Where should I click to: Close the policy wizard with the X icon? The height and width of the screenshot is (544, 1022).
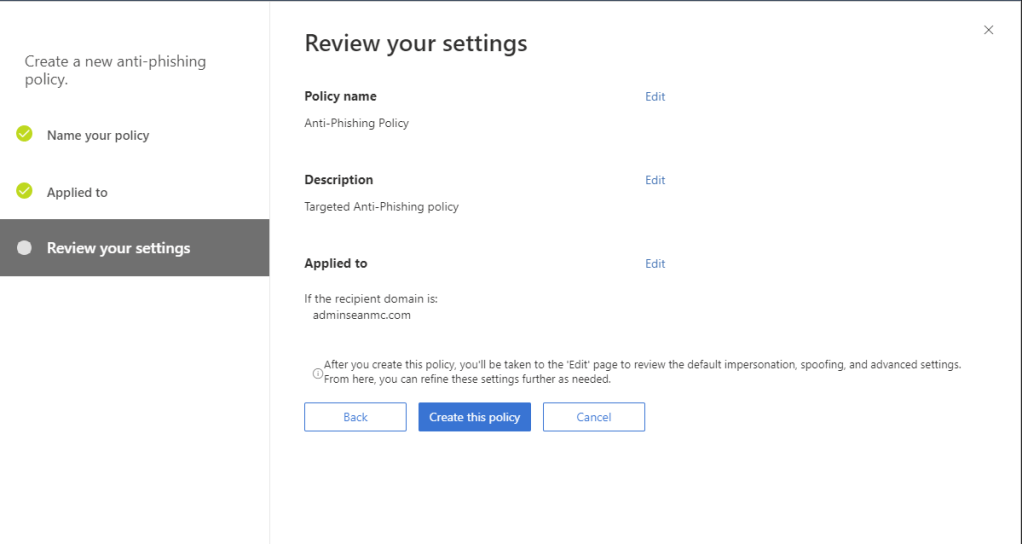tap(988, 30)
